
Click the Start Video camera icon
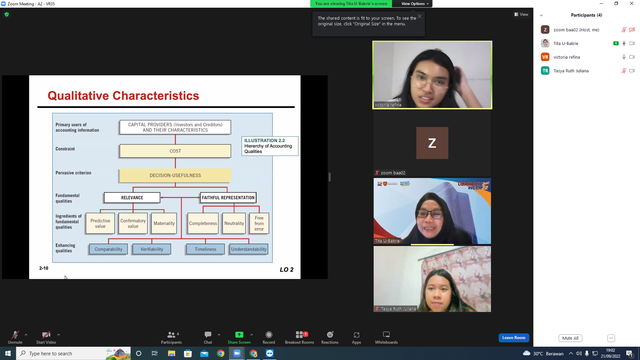46,335
